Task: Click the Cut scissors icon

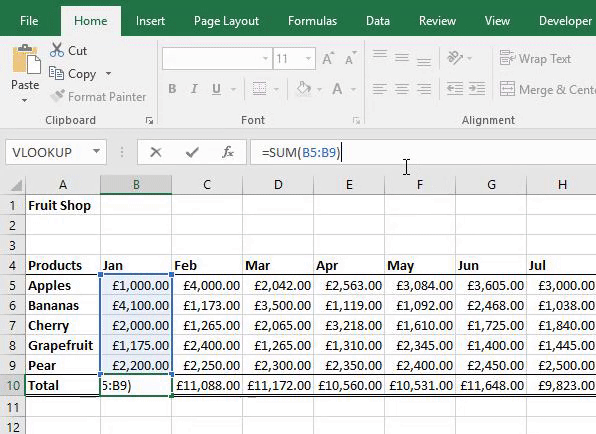Action: pos(57,50)
